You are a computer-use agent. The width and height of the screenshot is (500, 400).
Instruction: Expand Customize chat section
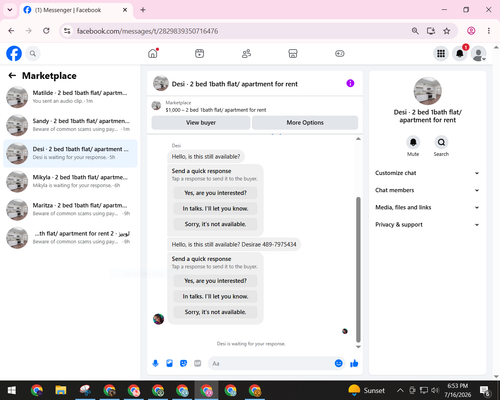point(427,173)
